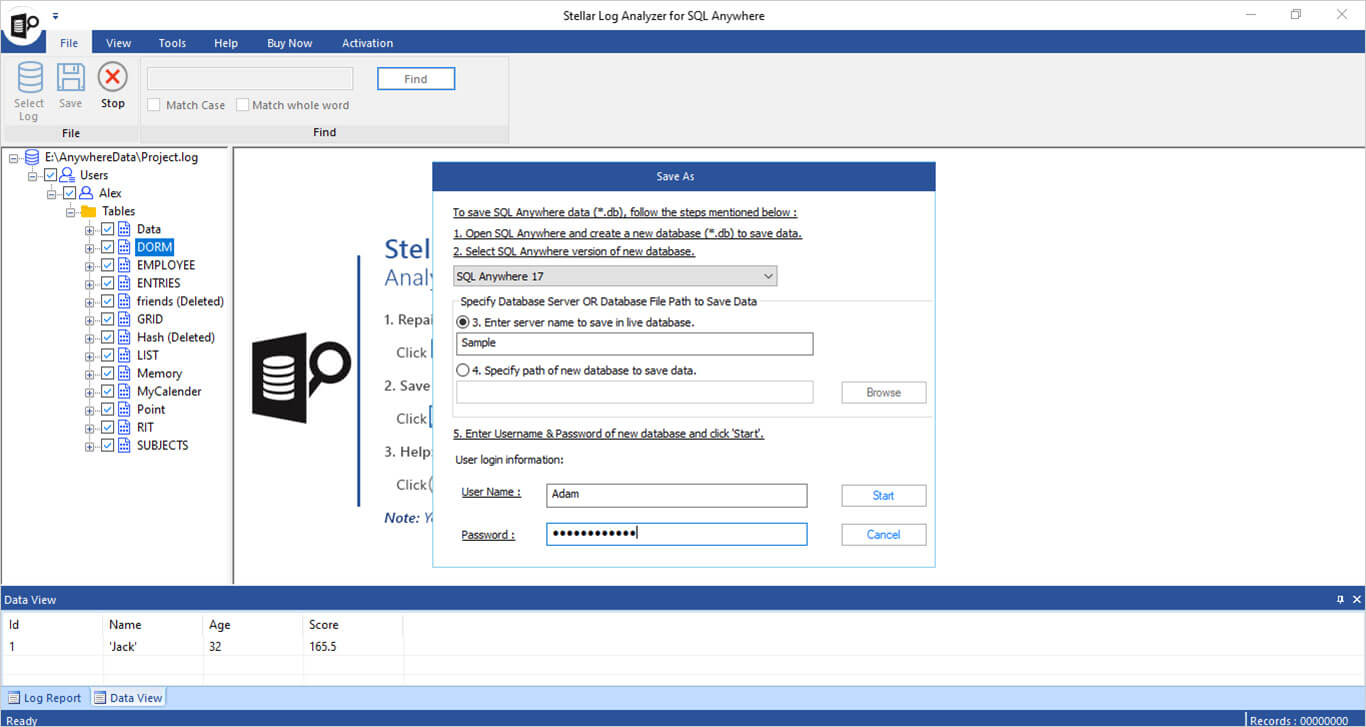Viewport: 1366px width, 727px height.
Task: Open the Activation tab
Action: point(368,43)
